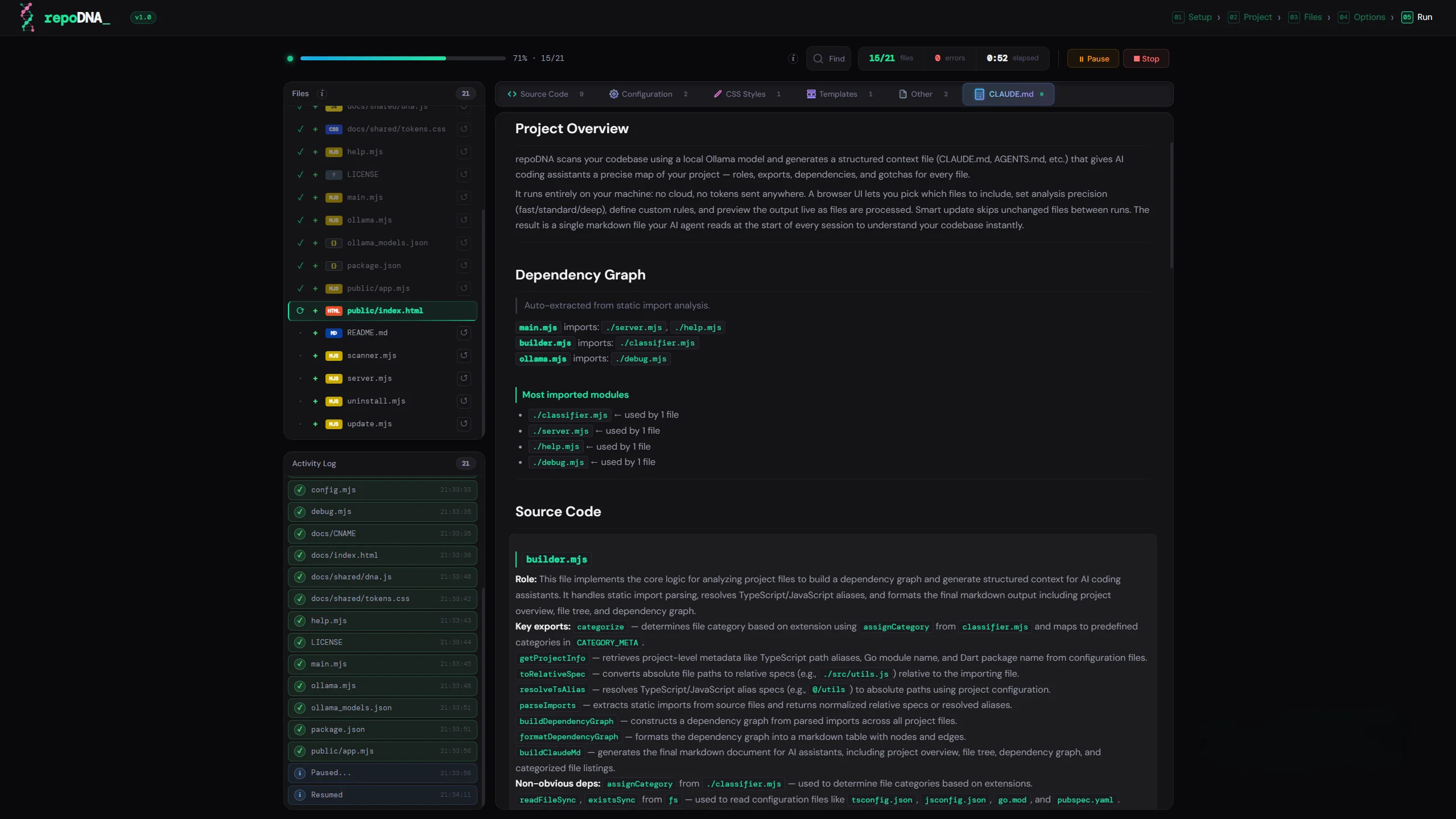
Task: Click the builder.mjs heading under Source Code
Action: click(x=556, y=559)
